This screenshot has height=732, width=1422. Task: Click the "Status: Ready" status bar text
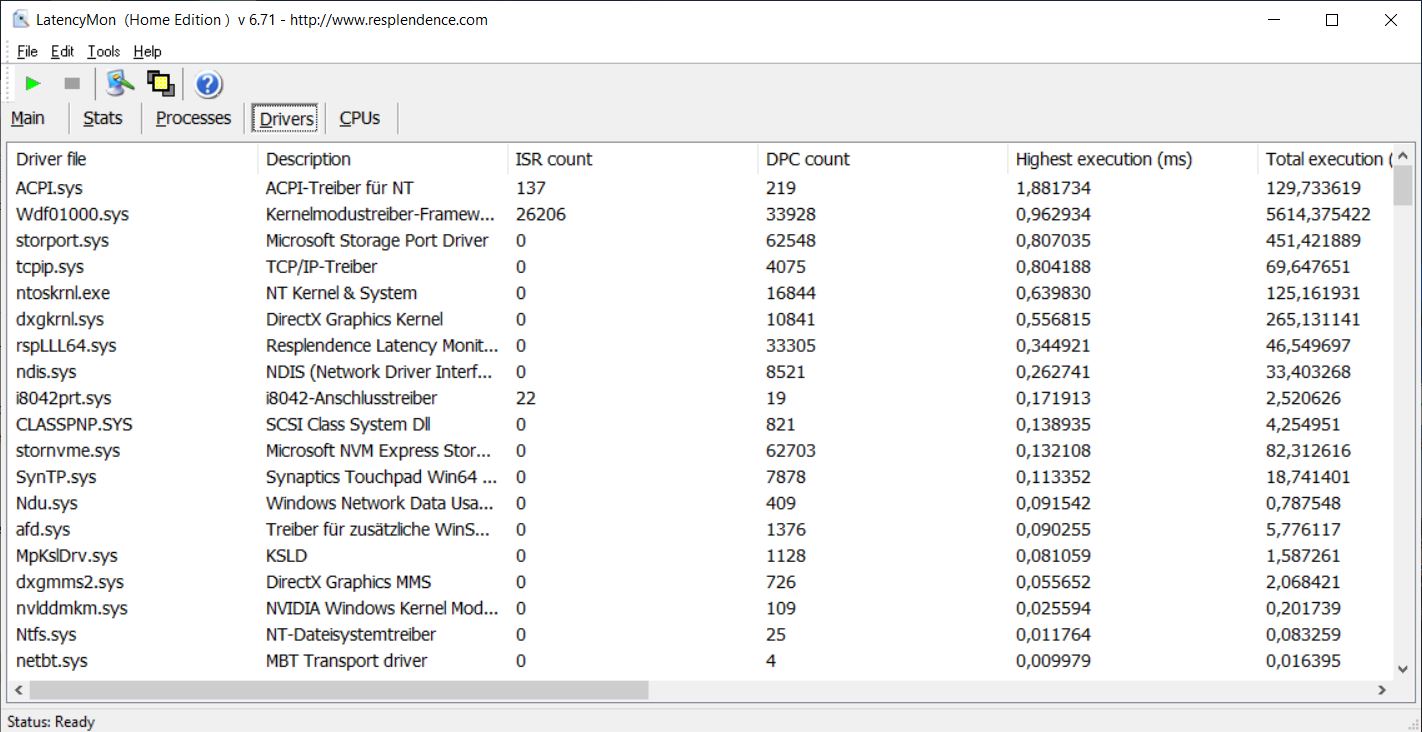coord(51,722)
